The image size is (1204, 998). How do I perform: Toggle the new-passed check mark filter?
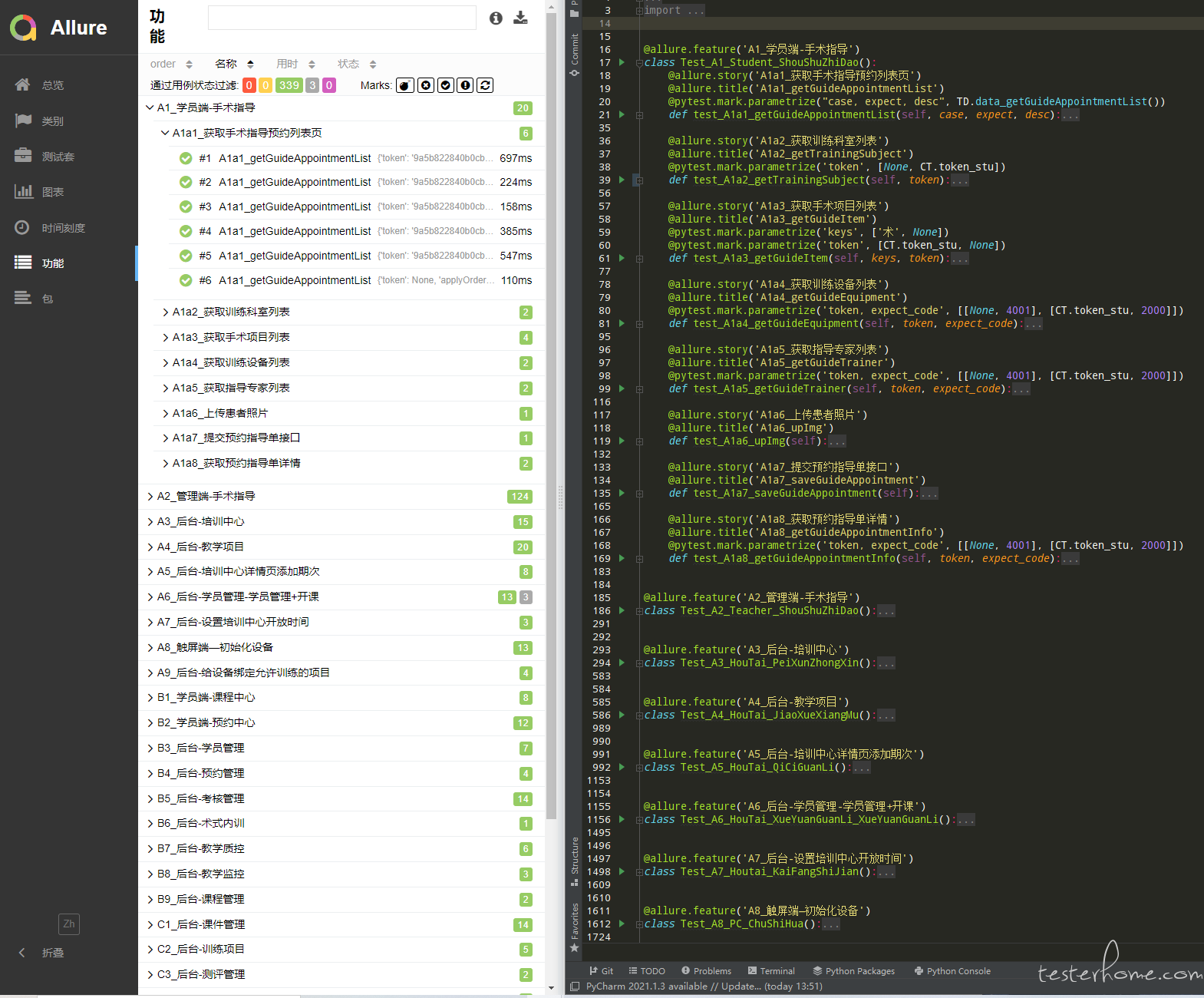tap(446, 85)
